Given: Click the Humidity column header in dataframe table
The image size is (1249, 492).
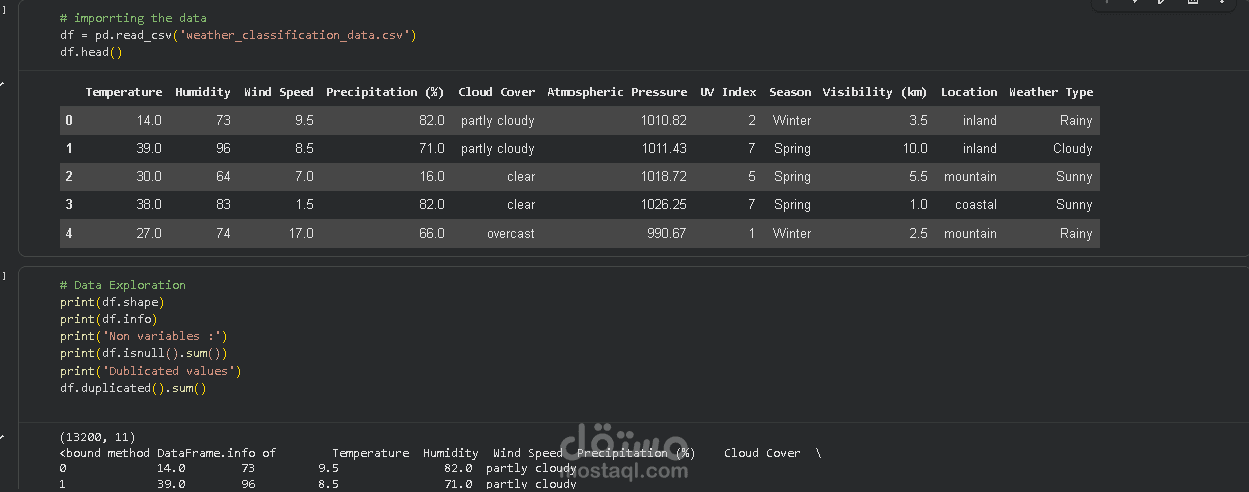Looking at the screenshot, I should (203, 92).
